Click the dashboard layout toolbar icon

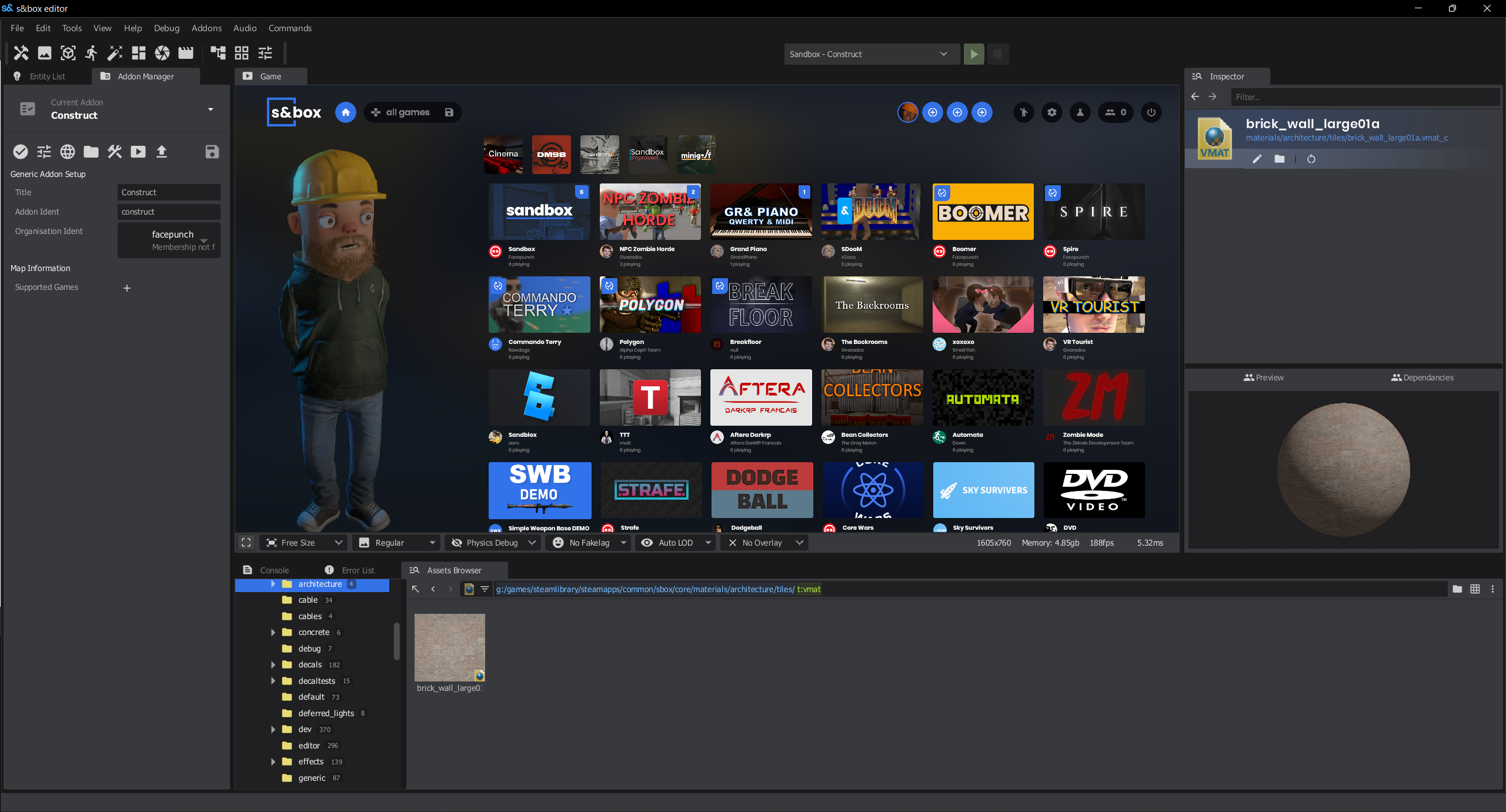tap(139, 53)
